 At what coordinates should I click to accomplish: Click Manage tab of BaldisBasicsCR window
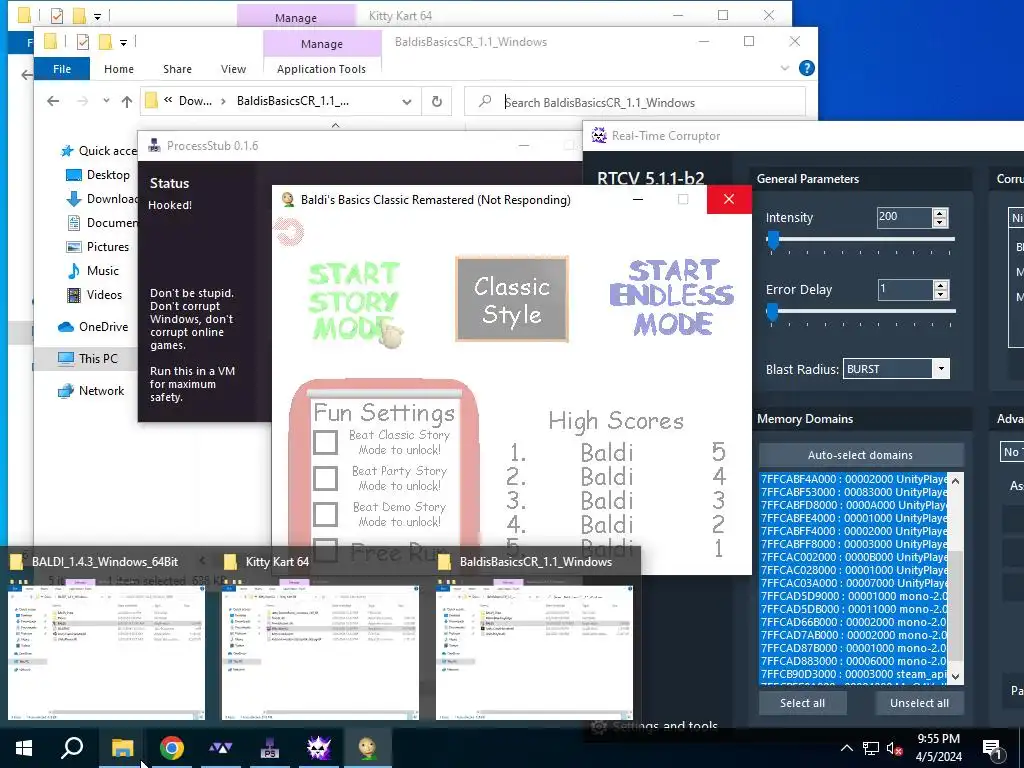[321, 44]
